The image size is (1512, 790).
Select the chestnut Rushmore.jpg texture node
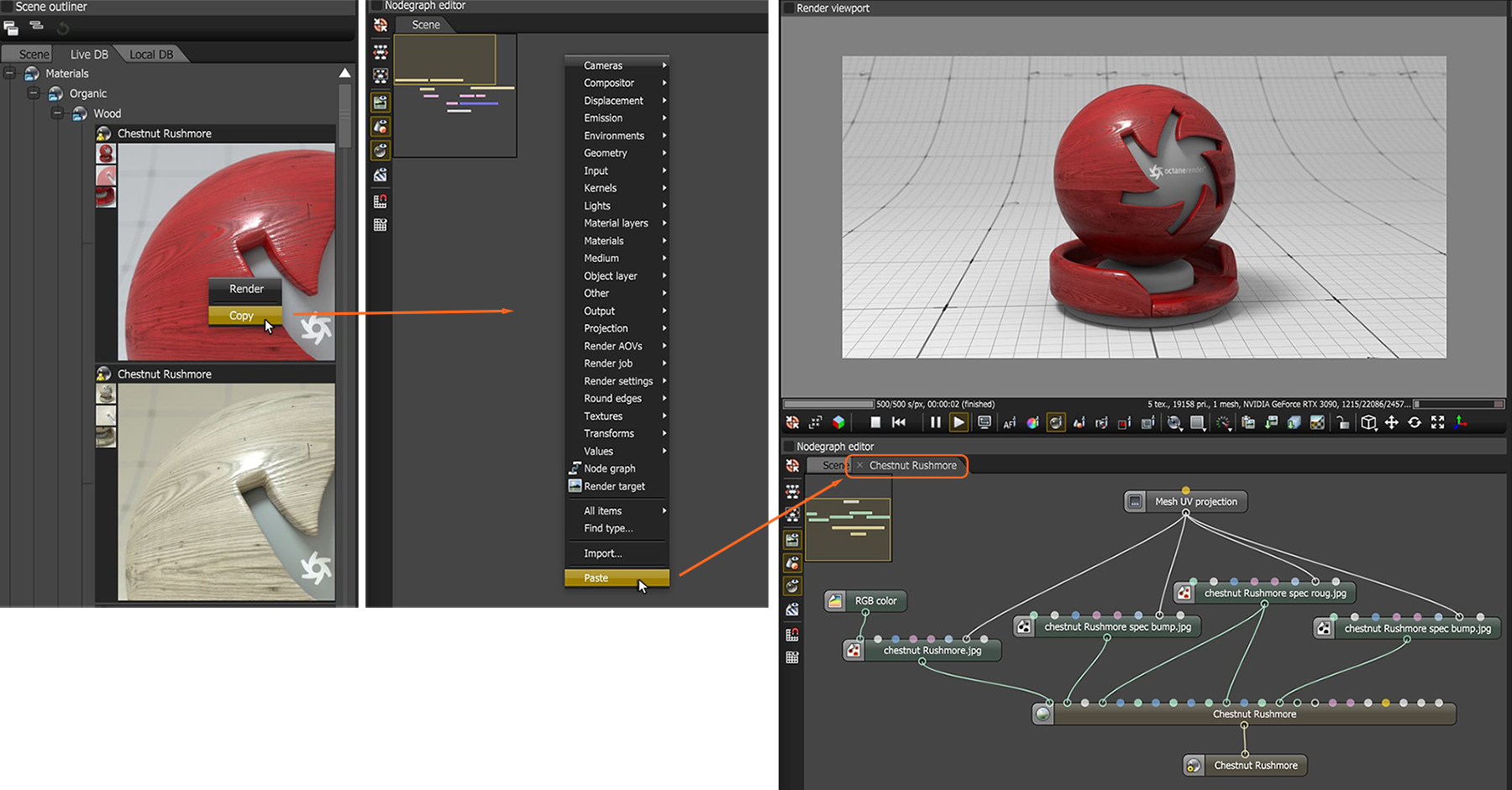(x=922, y=651)
